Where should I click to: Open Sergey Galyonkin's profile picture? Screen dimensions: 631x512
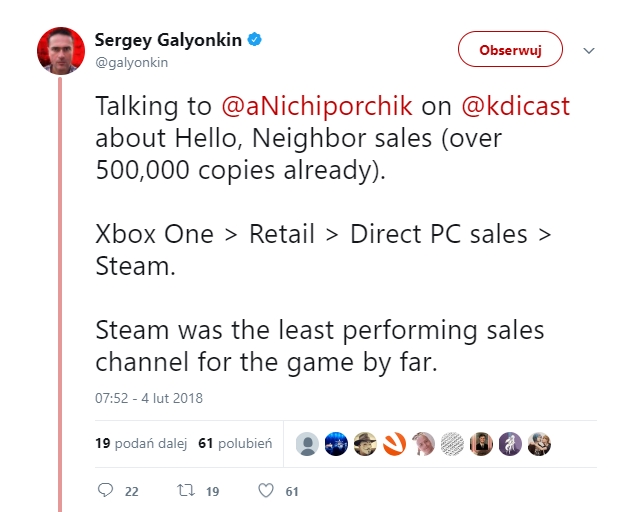click(x=61, y=49)
